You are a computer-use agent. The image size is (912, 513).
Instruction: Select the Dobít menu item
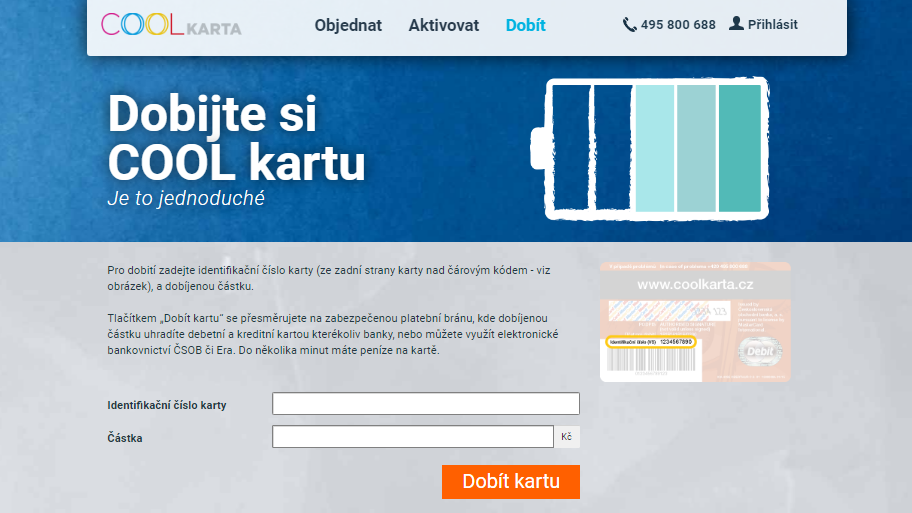525,26
